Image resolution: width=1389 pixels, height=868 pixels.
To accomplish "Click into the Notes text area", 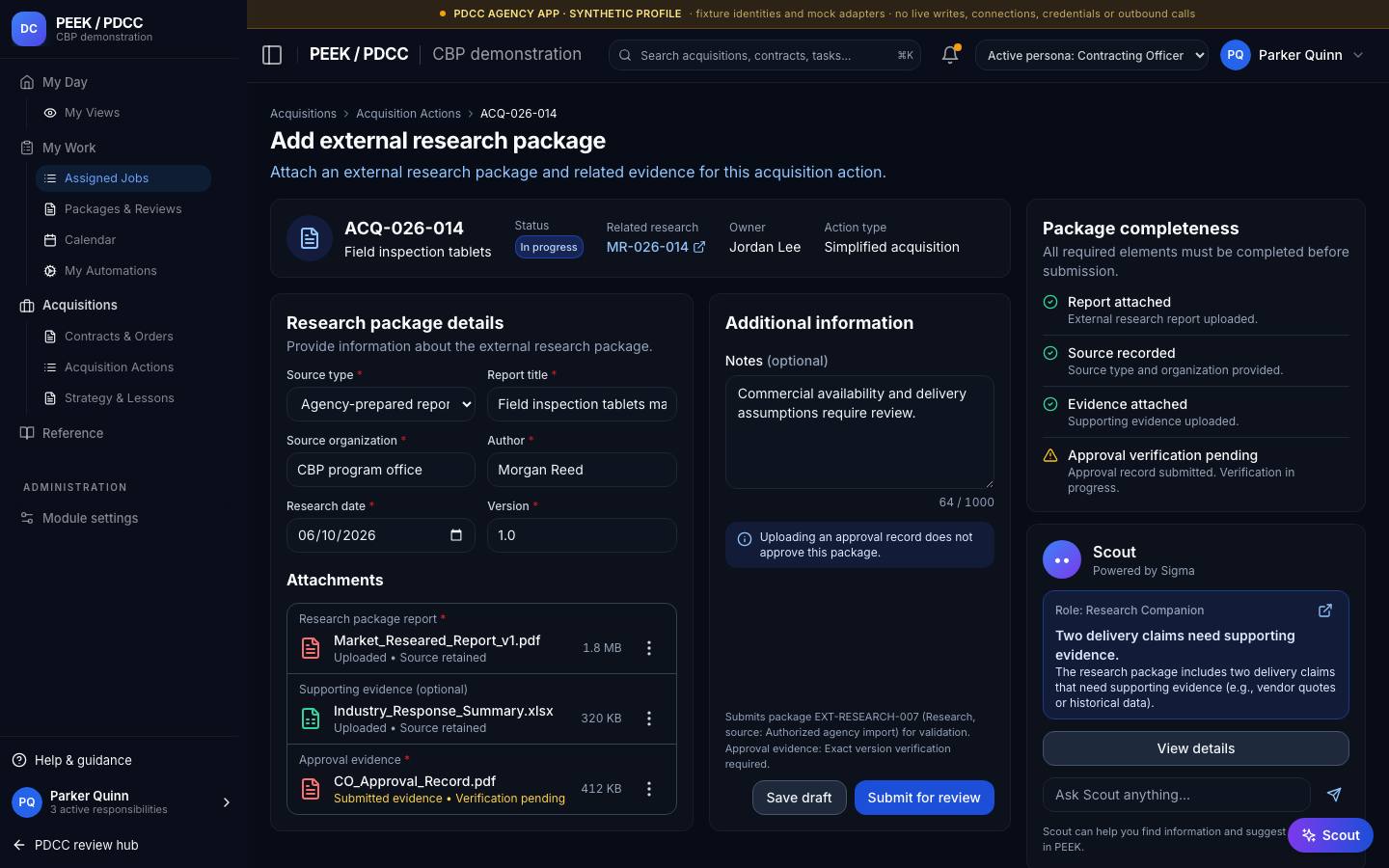I will [859, 432].
